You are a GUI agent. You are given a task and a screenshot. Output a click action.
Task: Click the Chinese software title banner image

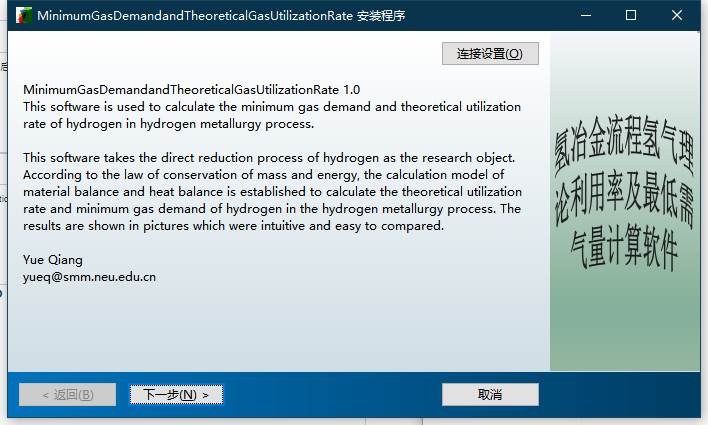click(x=625, y=202)
